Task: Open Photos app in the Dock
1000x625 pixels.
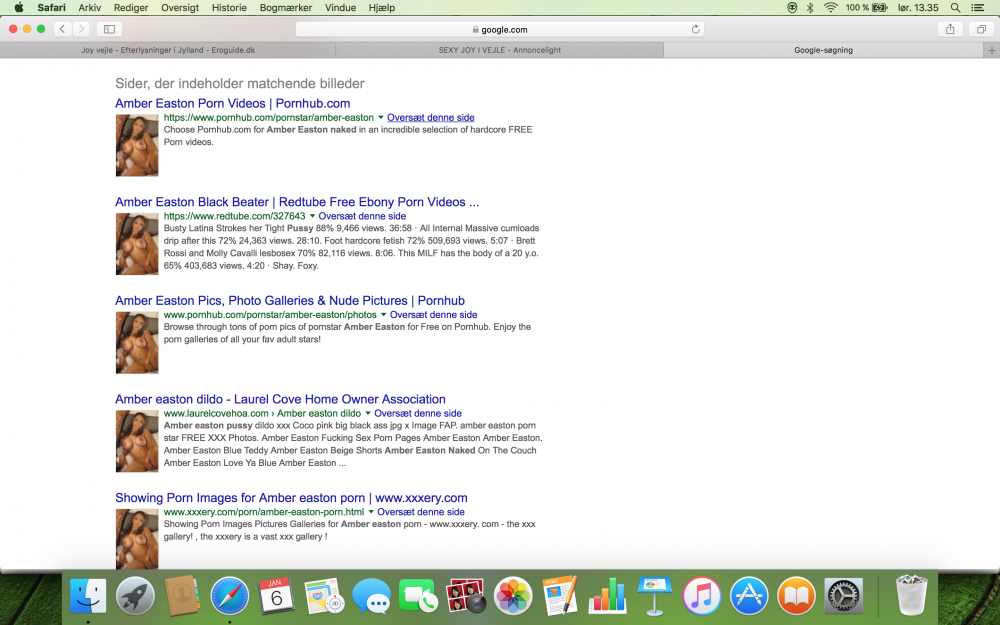Action: [513, 596]
